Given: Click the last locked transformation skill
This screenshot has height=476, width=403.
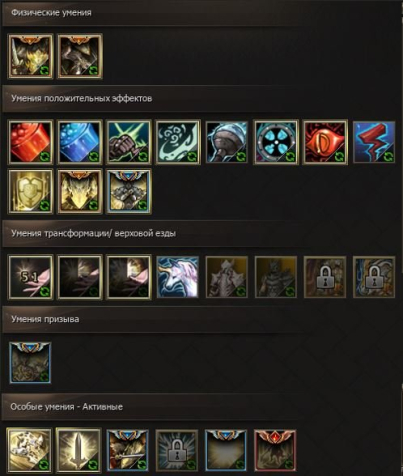Looking at the screenshot, I should point(374,277).
